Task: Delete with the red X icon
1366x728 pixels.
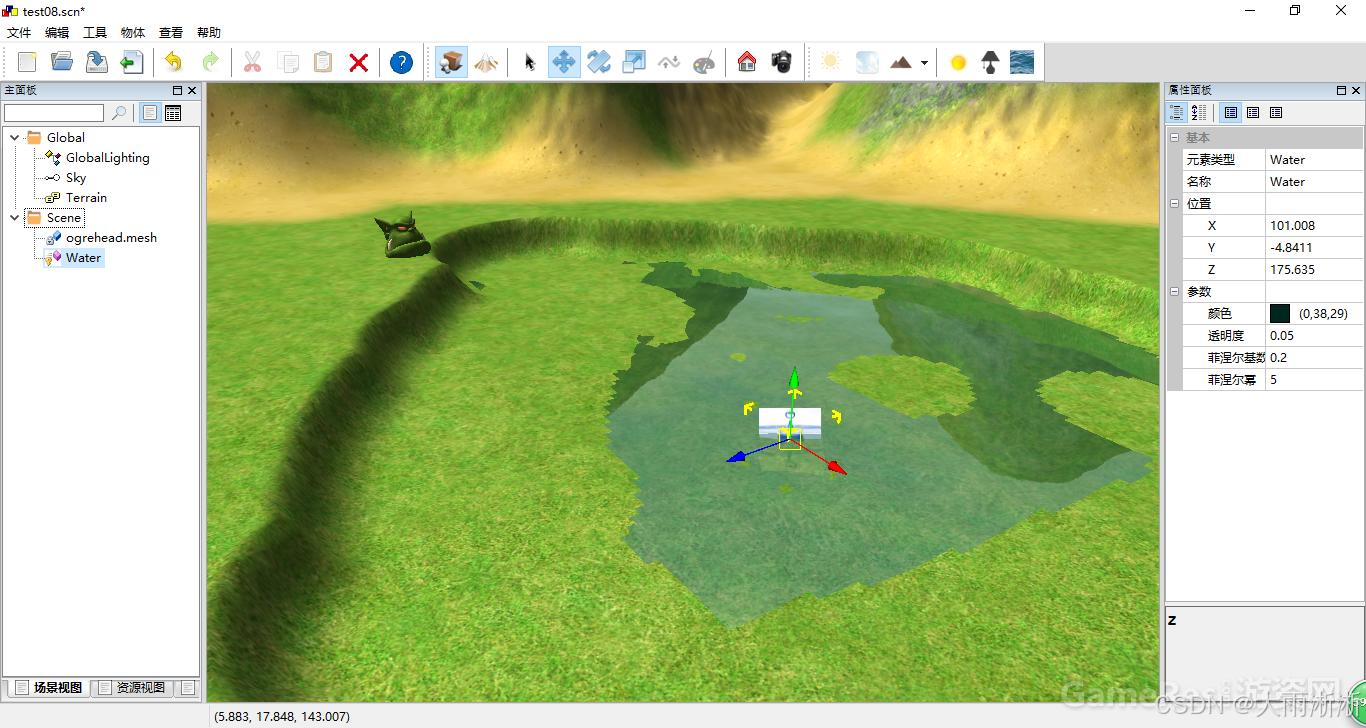Action: tap(358, 62)
